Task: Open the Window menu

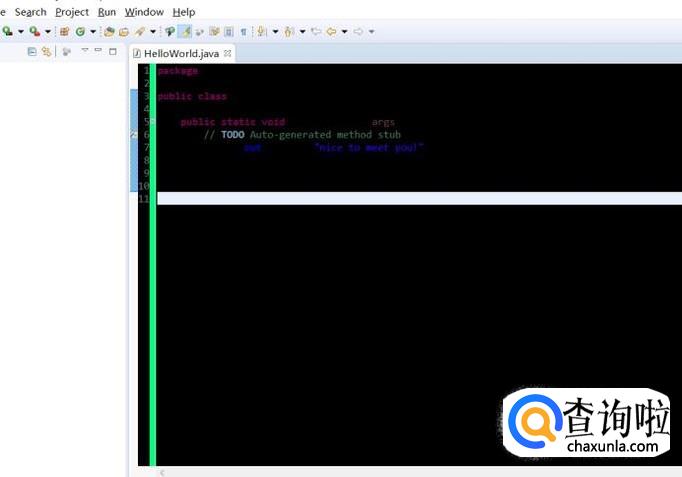Action: (x=144, y=12)
